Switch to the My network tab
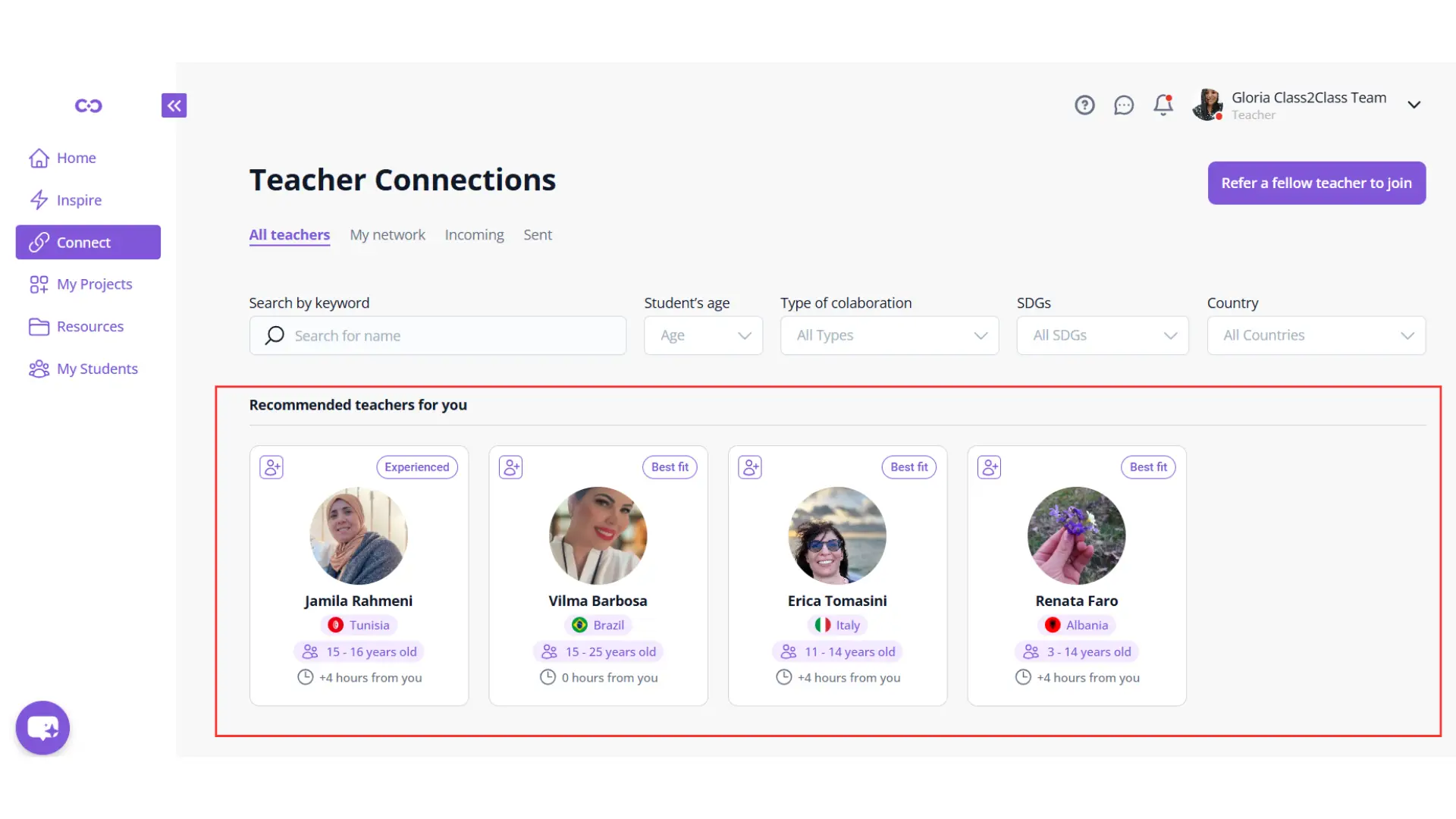The image size is (1456, 819). [388, 235]
